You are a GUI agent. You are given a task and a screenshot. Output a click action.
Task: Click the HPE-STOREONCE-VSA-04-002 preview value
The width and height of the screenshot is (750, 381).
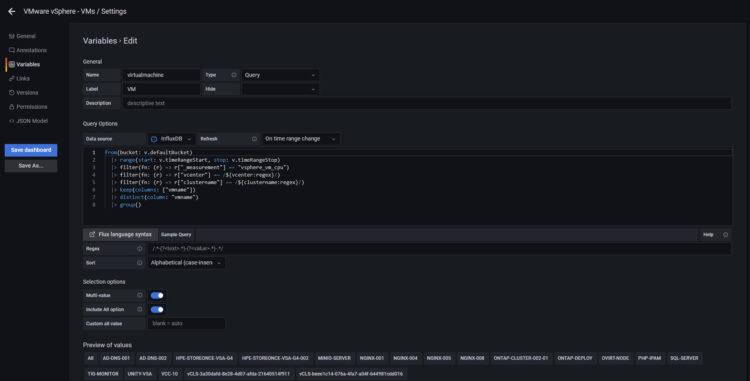click(x=275, y=358)
